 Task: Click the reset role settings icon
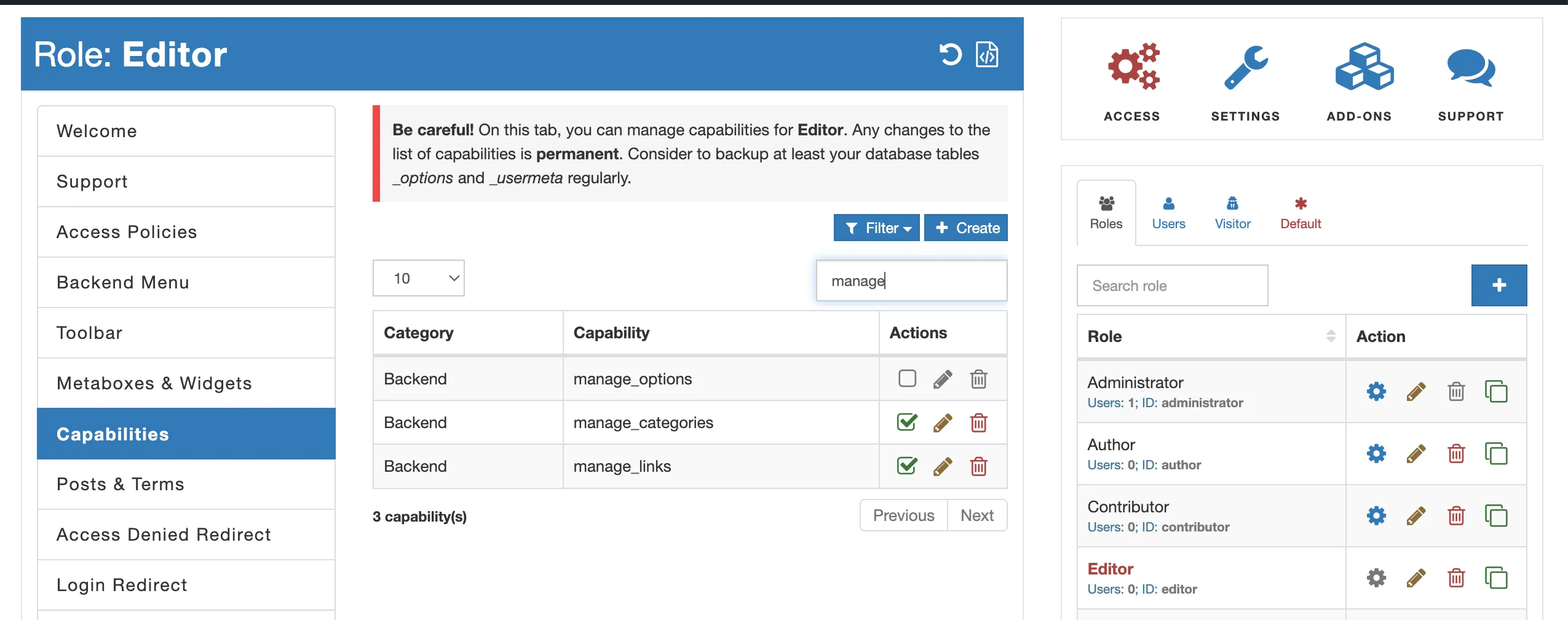pos(950,55)
